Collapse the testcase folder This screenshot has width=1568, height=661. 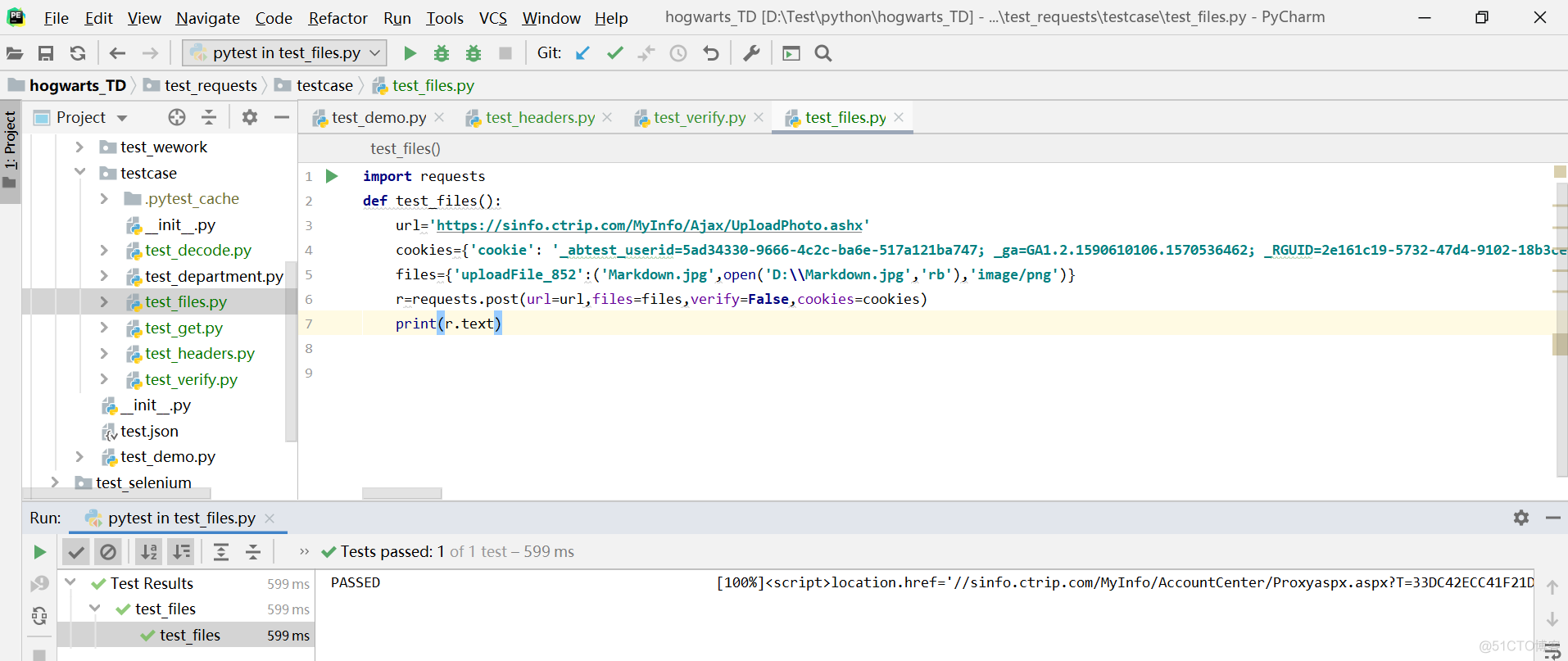tap(79, 173)
